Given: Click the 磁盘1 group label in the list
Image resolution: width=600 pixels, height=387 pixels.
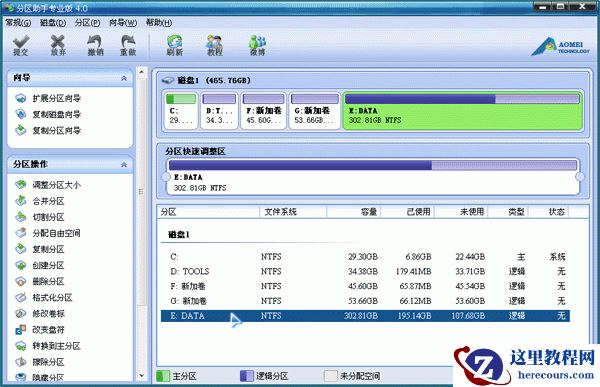Looking at the screenshot, I should point(179,235).
